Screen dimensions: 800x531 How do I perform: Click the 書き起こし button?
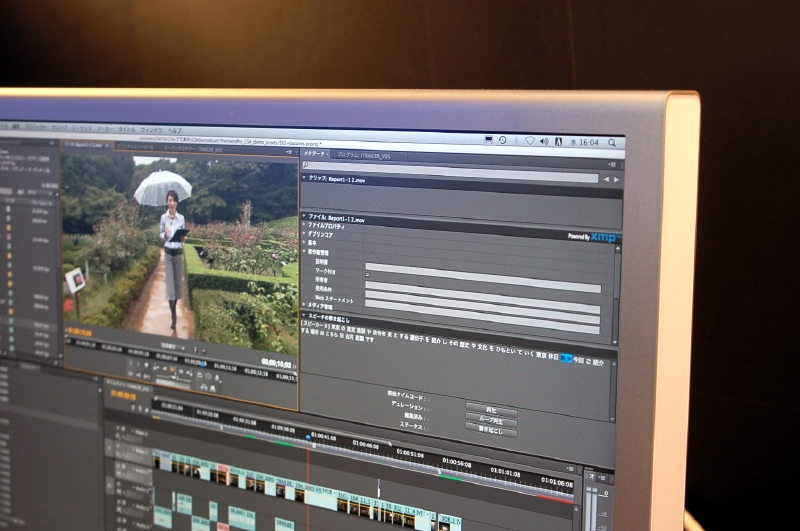[x=492, y=430]
